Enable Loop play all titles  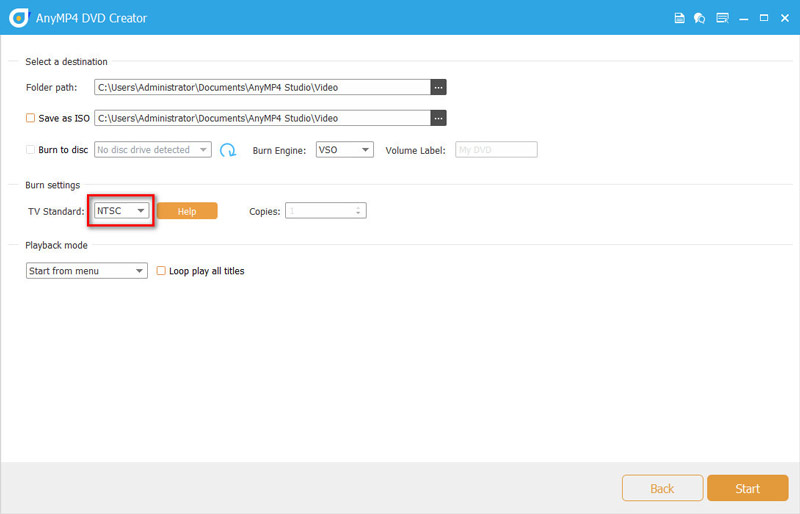(x=161, y=271)
